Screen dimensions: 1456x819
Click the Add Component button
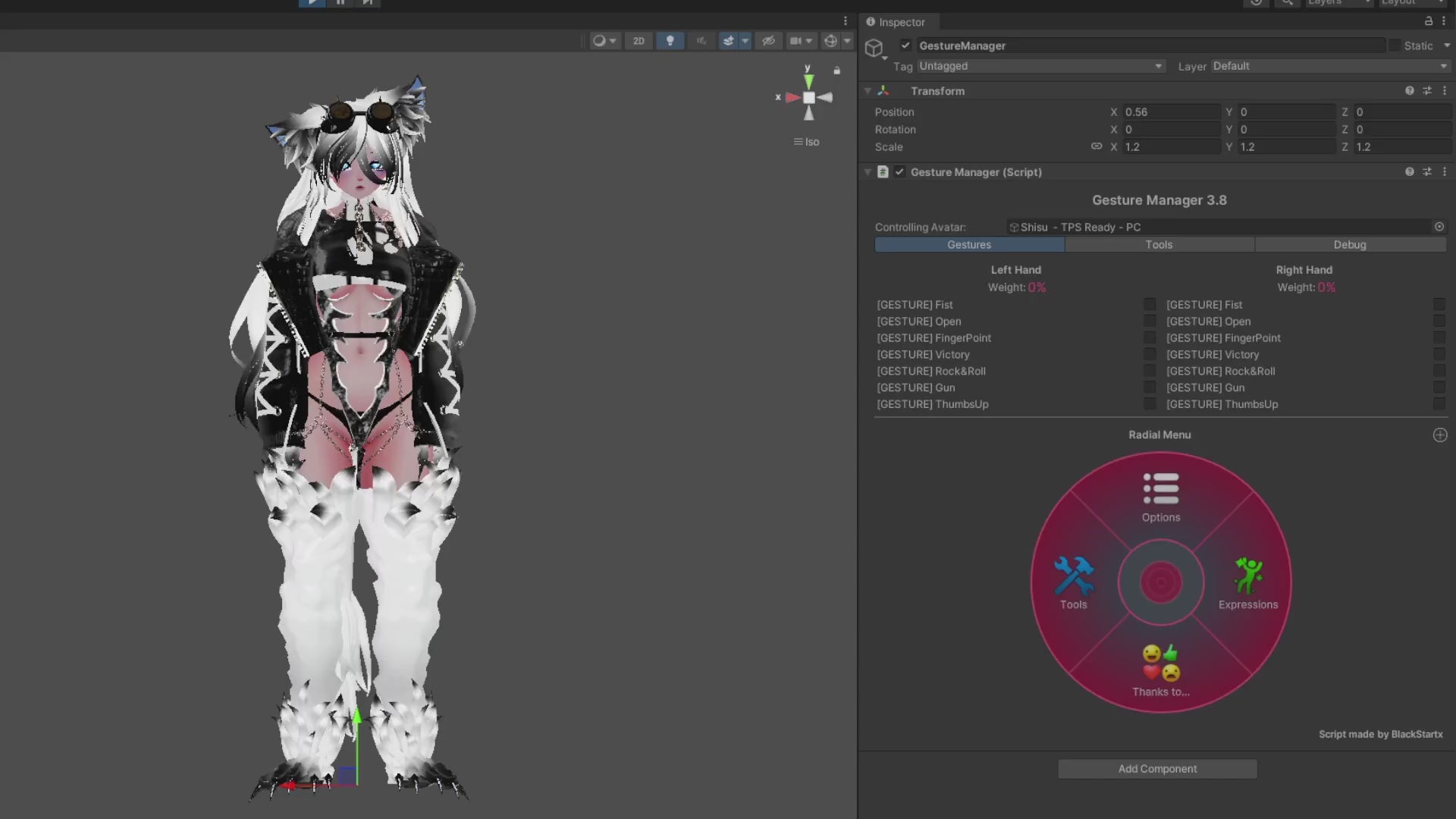pyautogui.click(x=1157, y=769)
